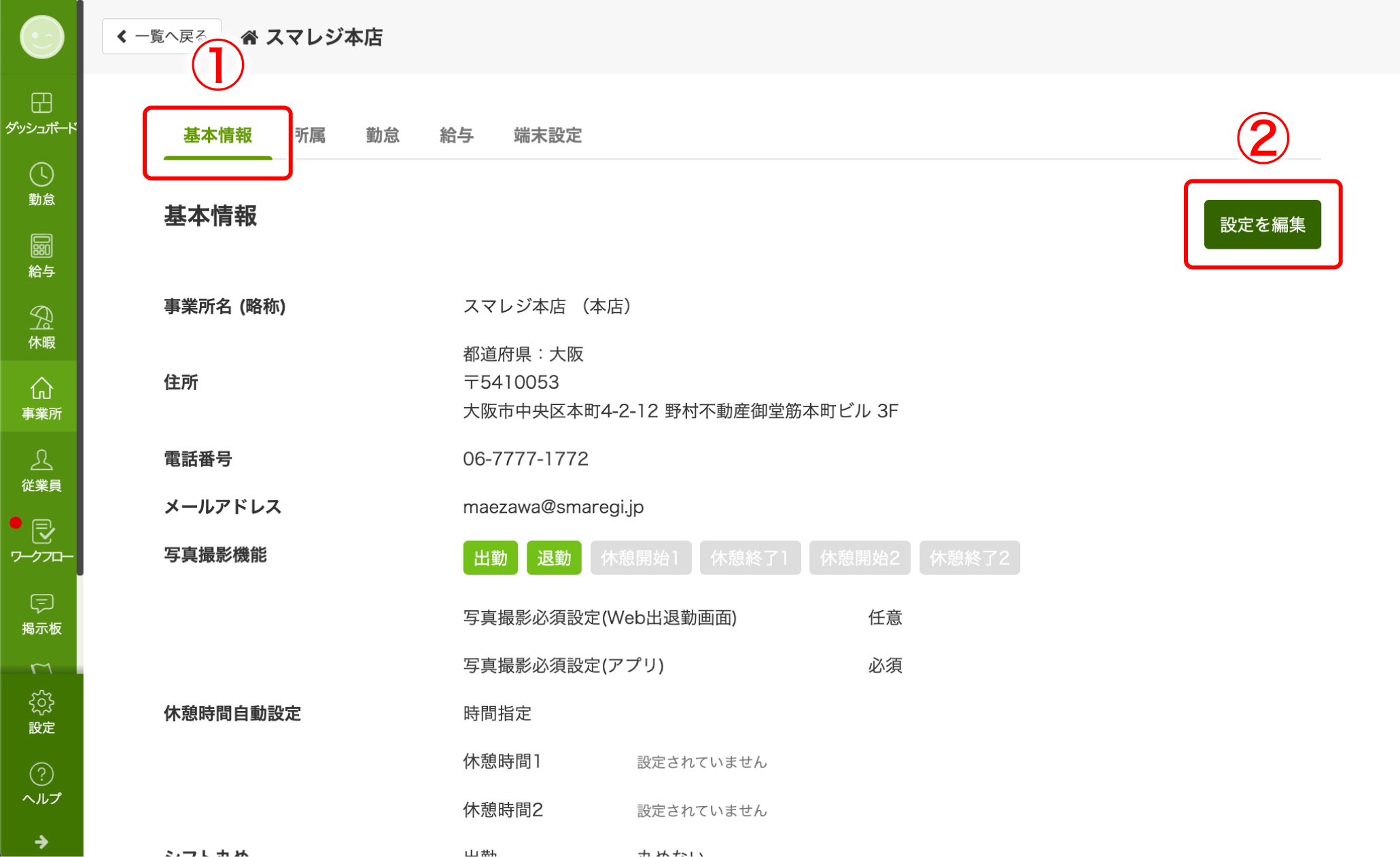Image resolution: width=1400 pixels, height=857 pixels.
Task: Click 一覧へ戻る to return to the list
Action: pos(161,35)
